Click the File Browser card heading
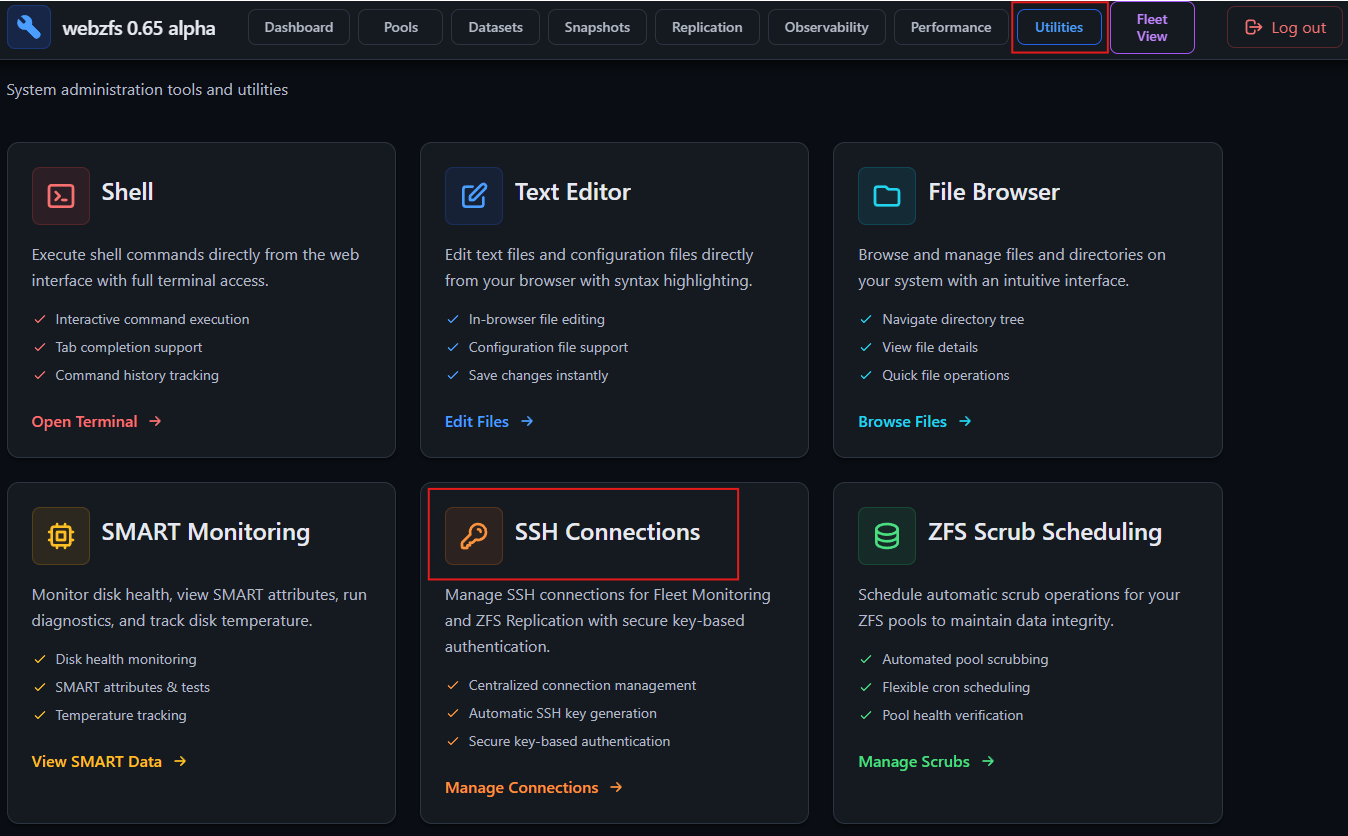1348x836 pixels. pyautogui.click(x=994, y=192)
